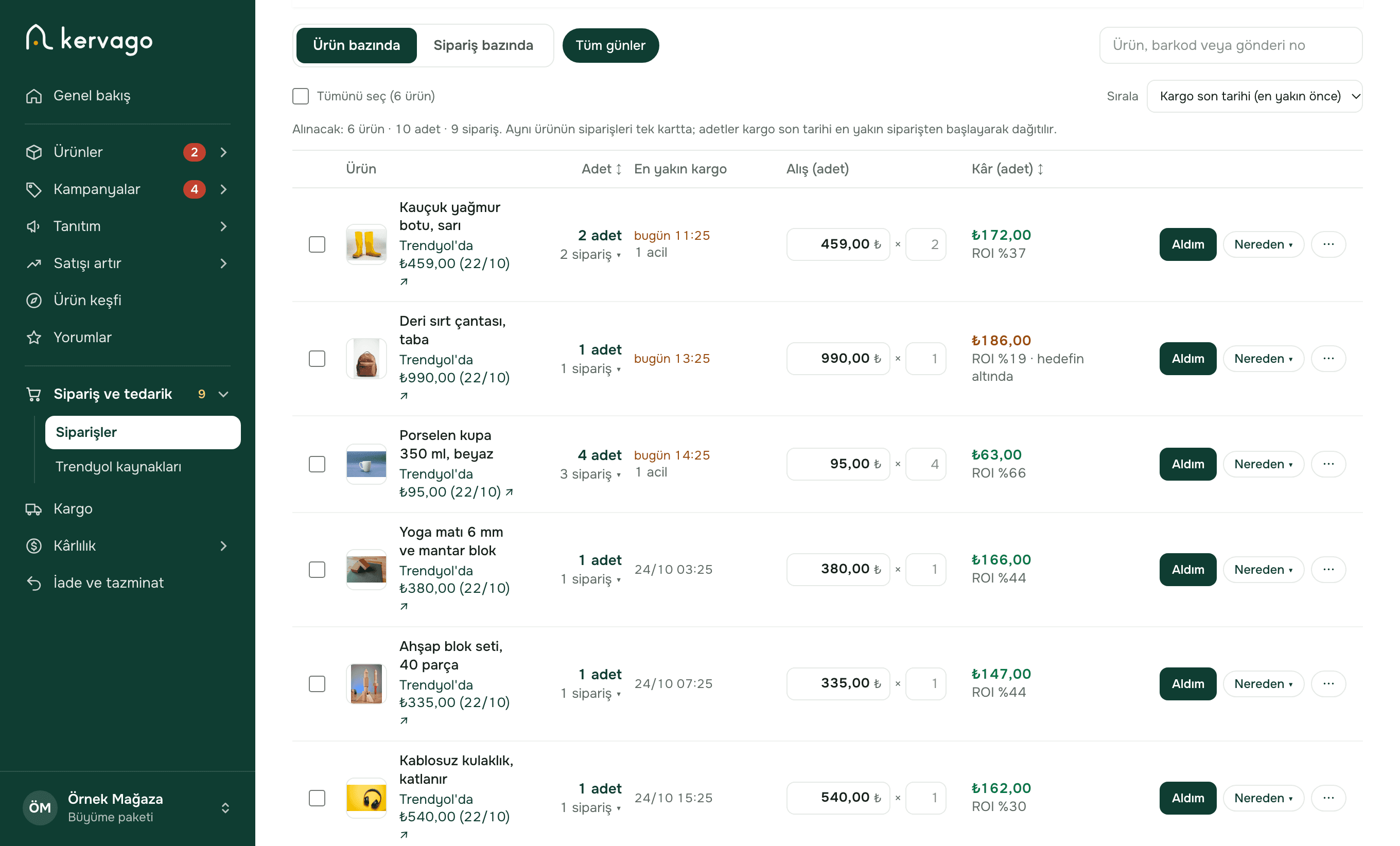Click the Yorumlar star icon

click(x=34, y=337)
